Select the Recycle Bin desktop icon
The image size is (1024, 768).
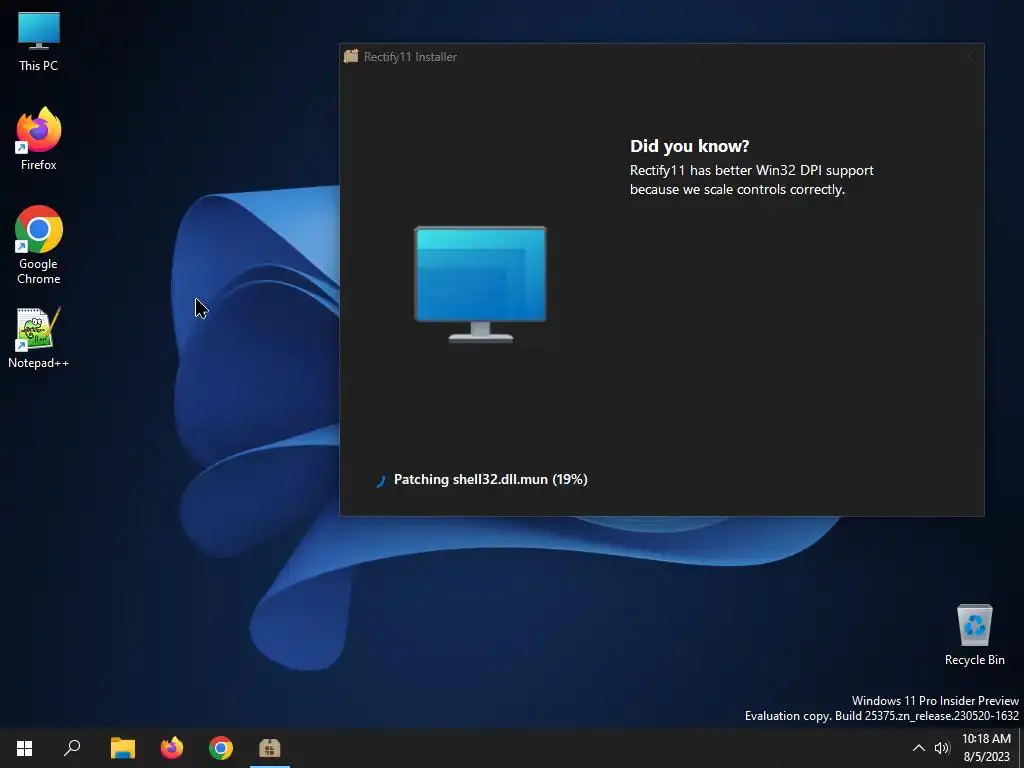(974, 635)
